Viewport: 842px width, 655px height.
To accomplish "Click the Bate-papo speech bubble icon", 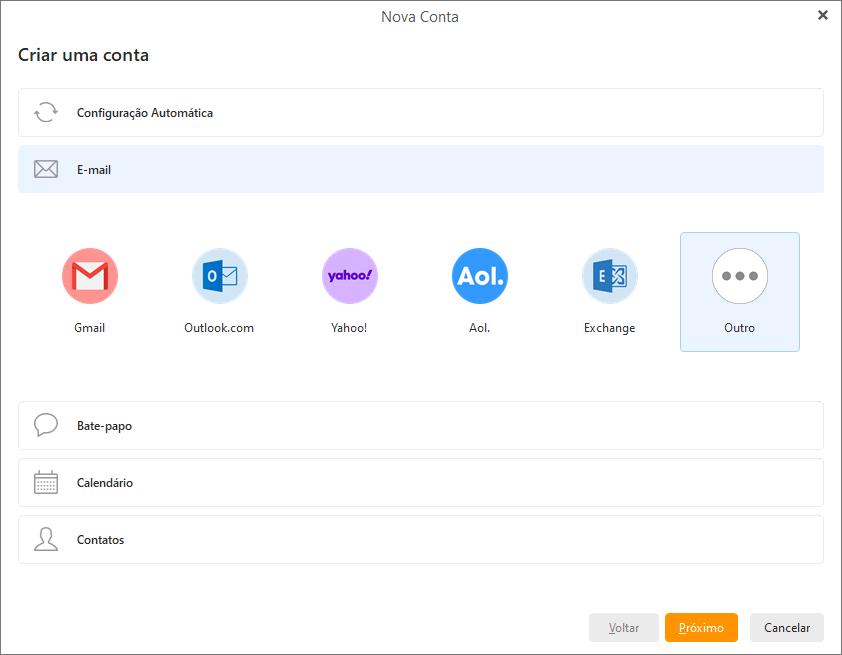I will (x=46, y=425).
